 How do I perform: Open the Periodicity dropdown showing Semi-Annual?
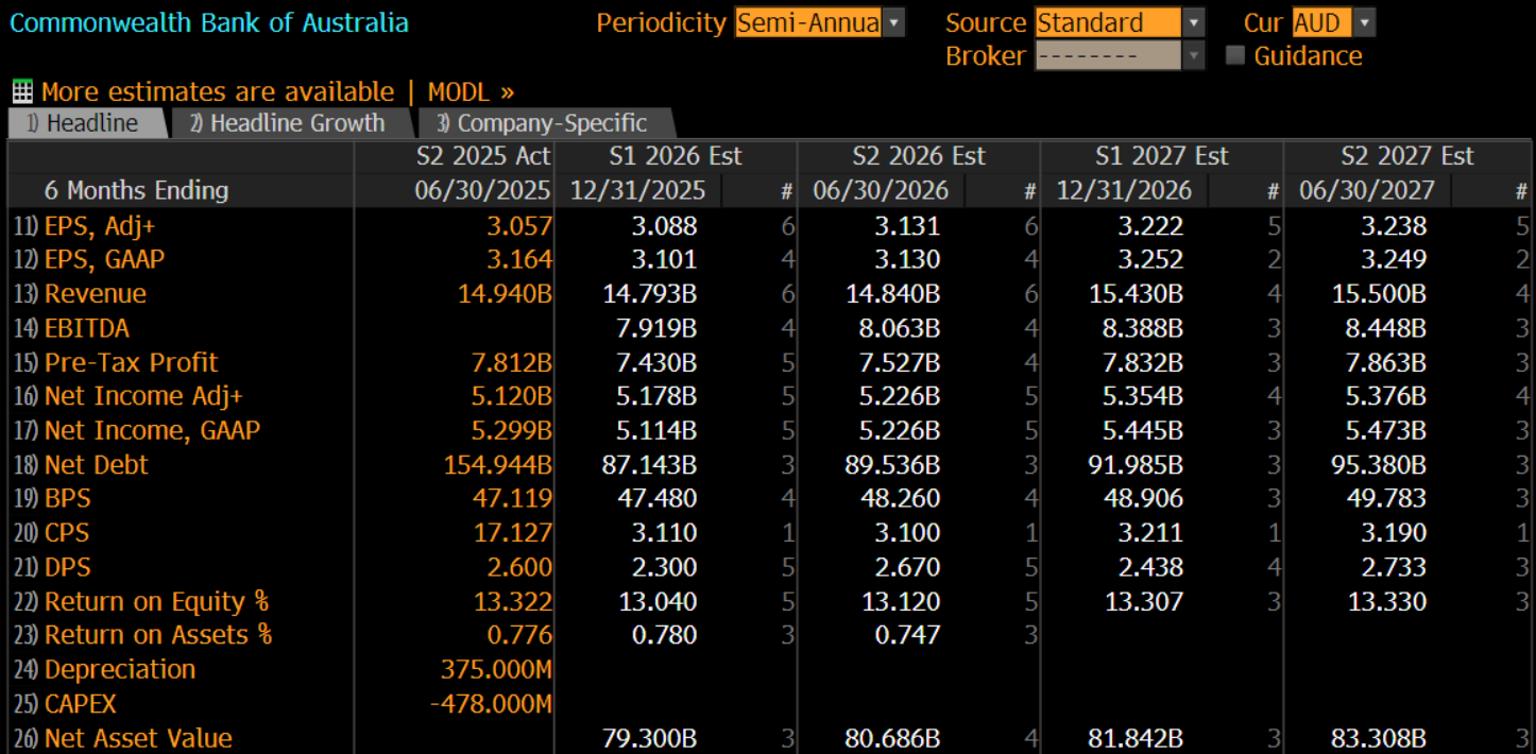[x=819, y=23]
